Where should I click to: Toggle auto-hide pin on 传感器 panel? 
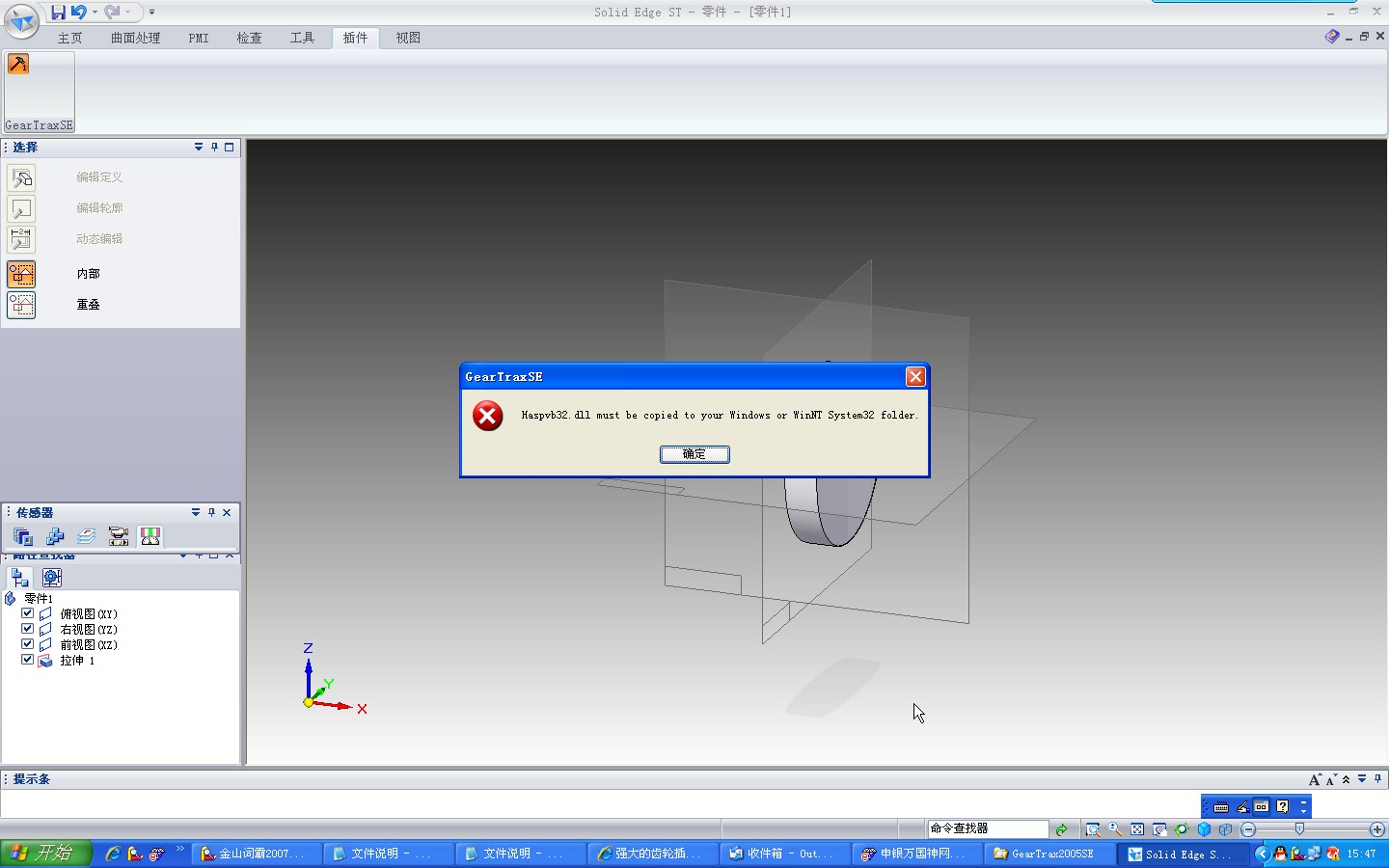(x=211, y=512)
